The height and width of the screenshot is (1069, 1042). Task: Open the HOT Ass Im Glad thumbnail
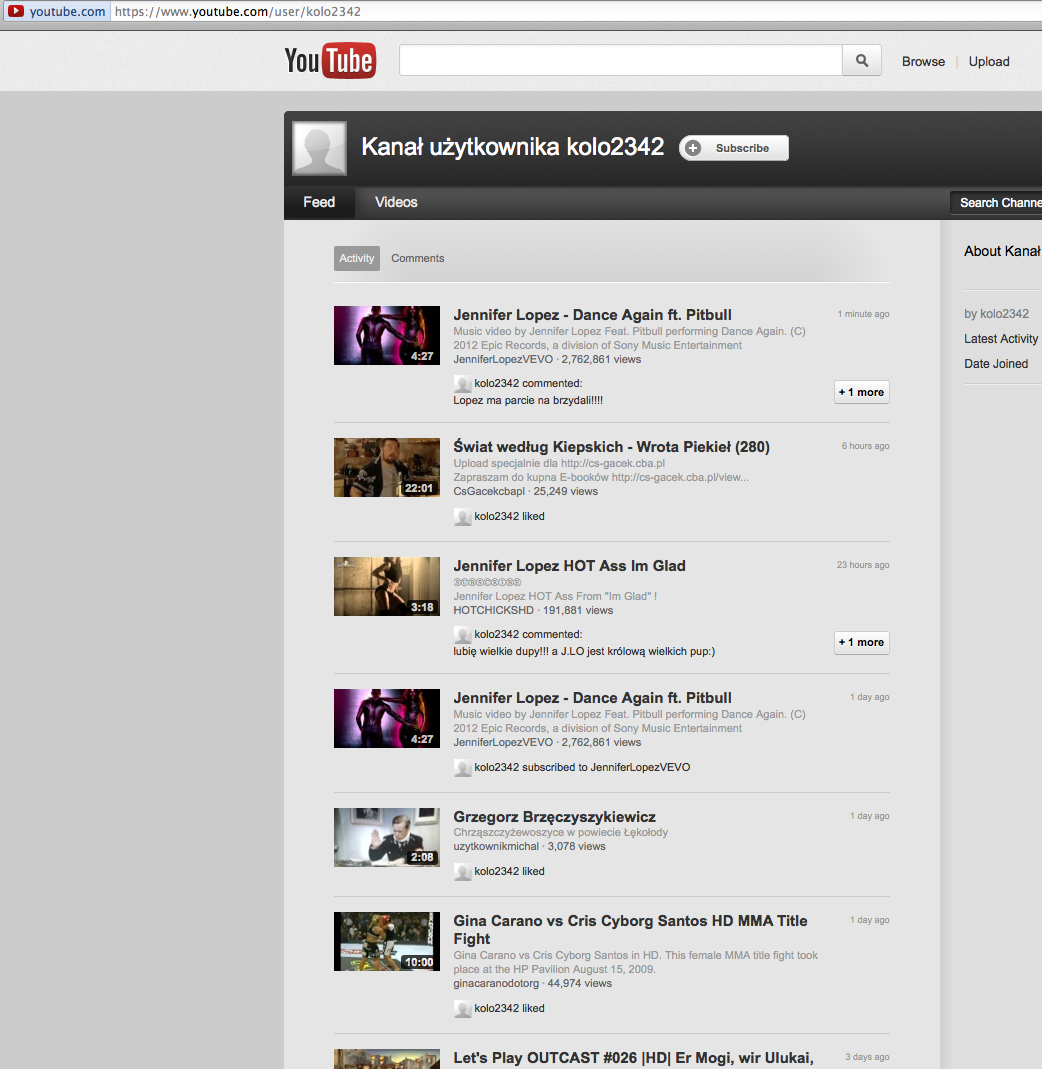click(387, 586)
